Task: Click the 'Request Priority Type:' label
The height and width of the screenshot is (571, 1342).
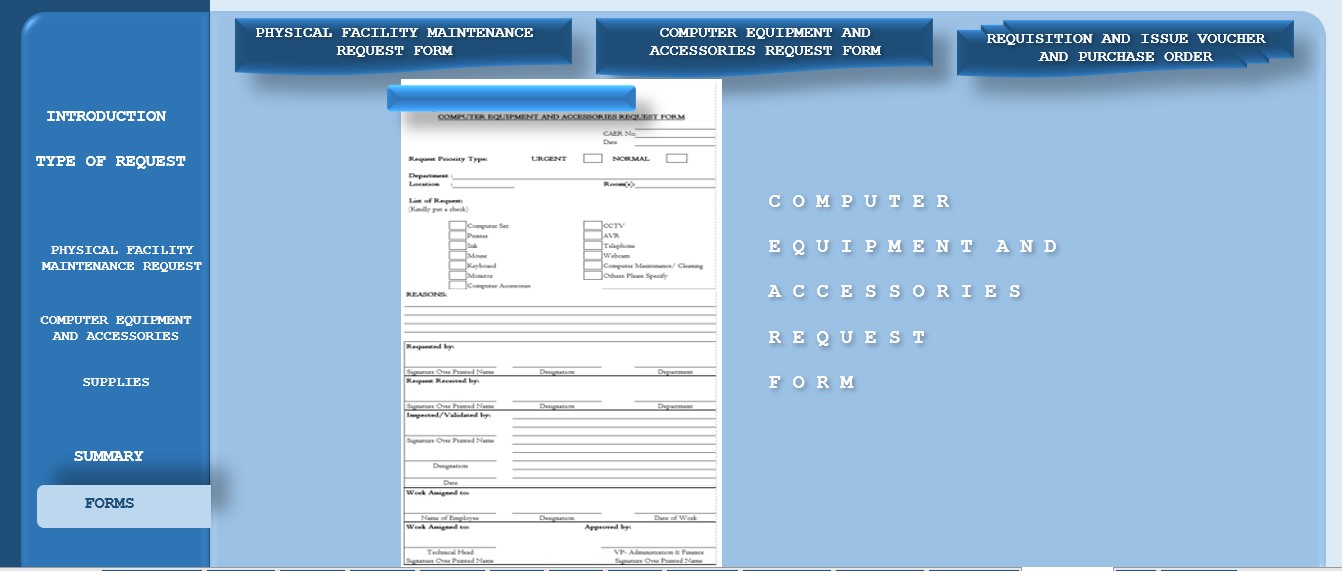Action: click(448, 159)
